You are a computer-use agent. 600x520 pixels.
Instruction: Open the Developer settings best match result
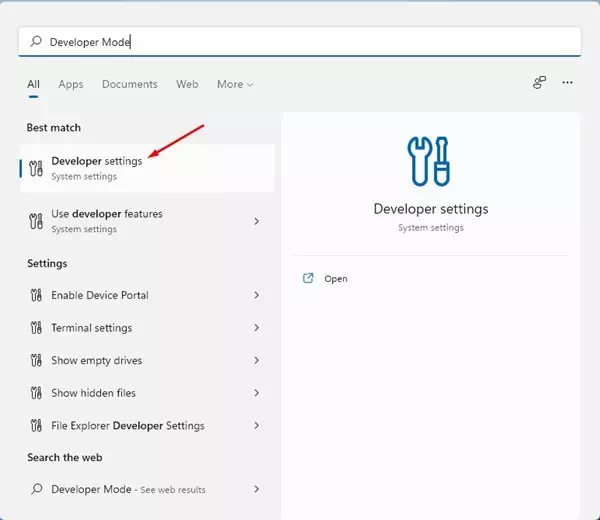click(147, 168)
